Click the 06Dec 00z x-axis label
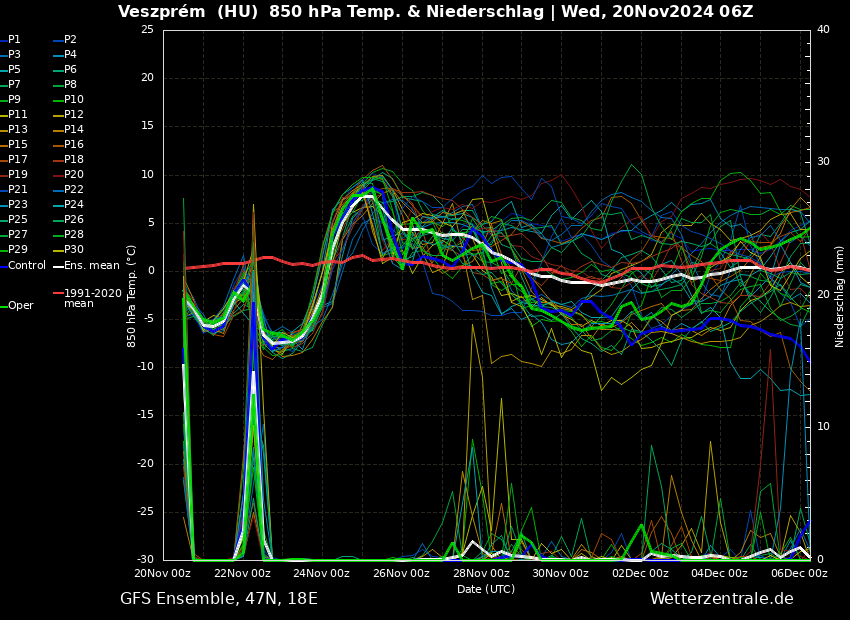The width and height of the screenshot is (850, 620). coord(798,574)
